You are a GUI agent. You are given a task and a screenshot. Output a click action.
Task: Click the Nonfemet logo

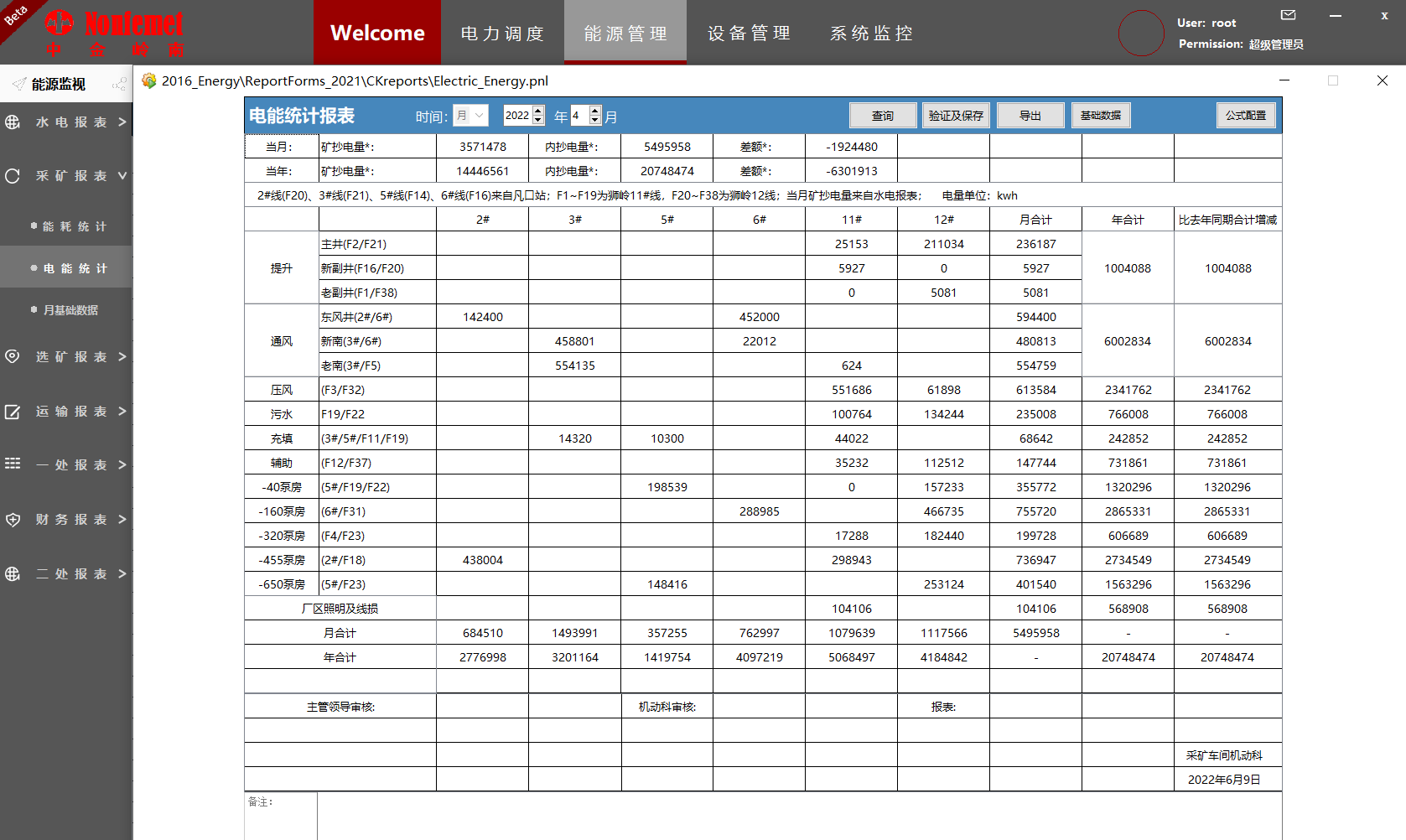[x=115, y=34]
